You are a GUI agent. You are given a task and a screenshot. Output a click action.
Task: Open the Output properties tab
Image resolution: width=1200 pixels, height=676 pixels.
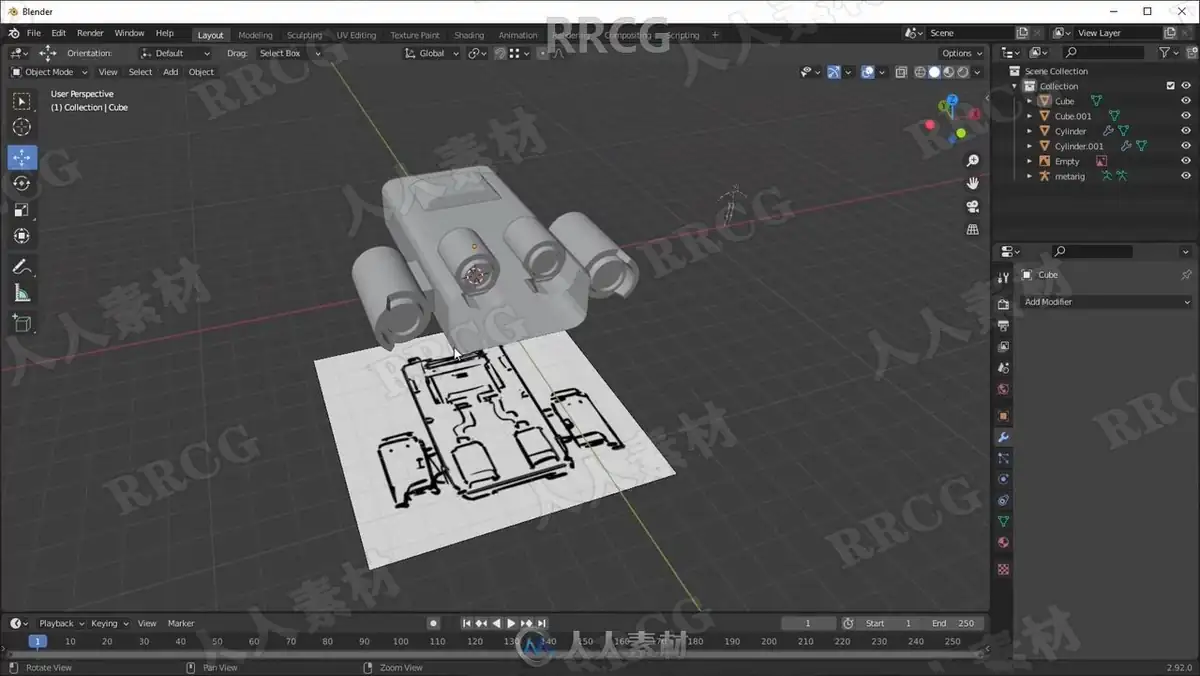coord(1003,325)
